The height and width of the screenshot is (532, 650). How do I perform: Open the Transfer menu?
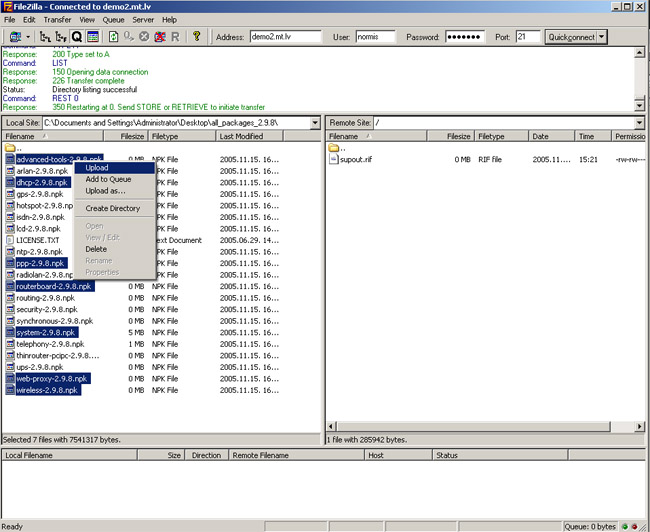[x=57, y=19]
